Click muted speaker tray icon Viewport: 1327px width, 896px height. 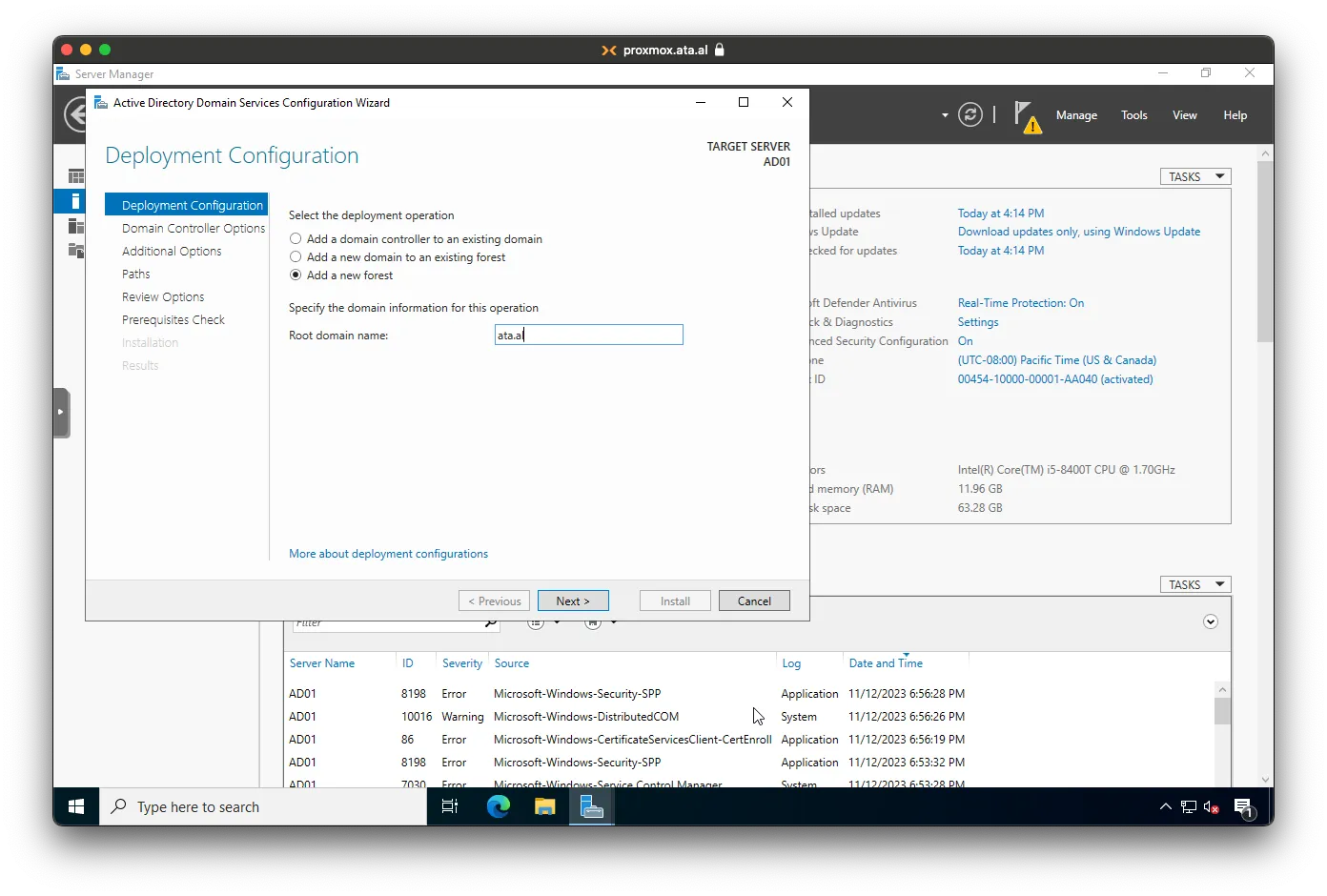click(1212, 806)
